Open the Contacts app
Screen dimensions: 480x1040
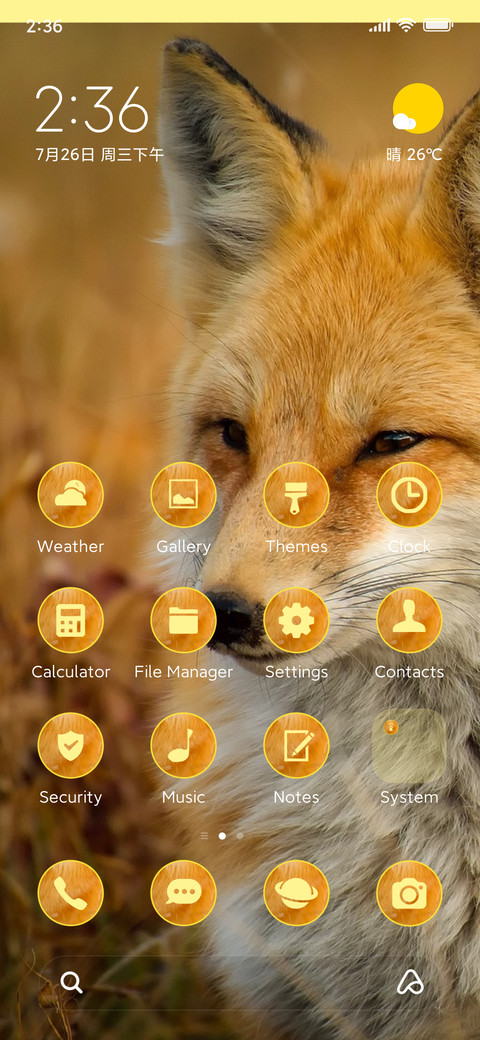coord(409,620)
